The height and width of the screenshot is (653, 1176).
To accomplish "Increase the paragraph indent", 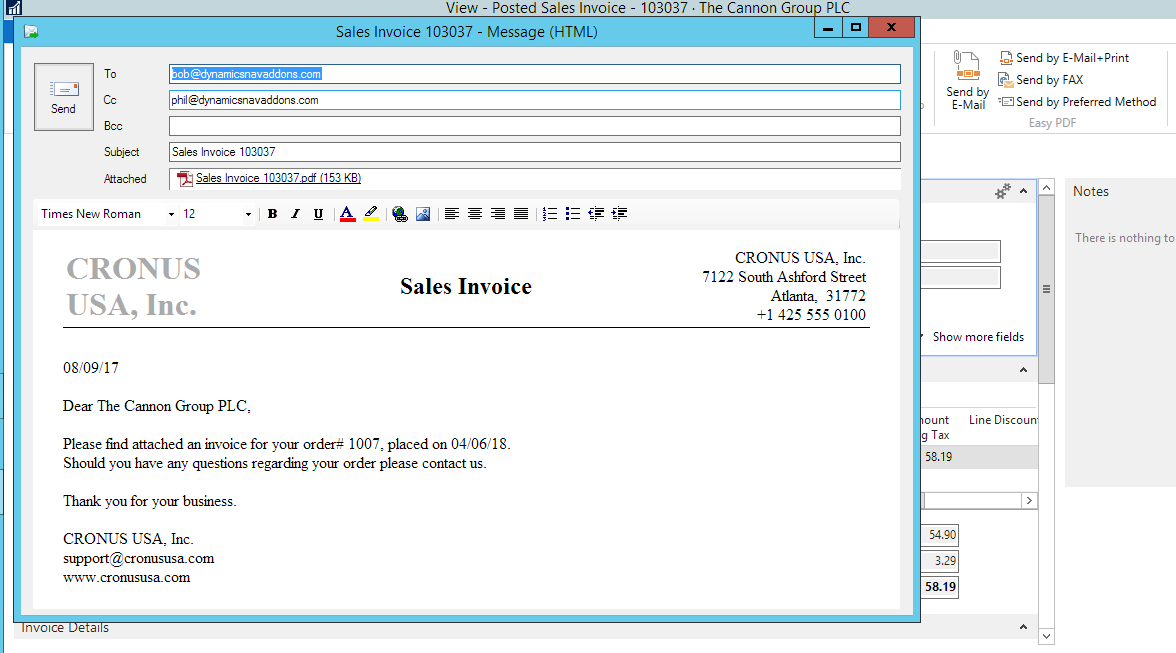I will coord(620,214).
